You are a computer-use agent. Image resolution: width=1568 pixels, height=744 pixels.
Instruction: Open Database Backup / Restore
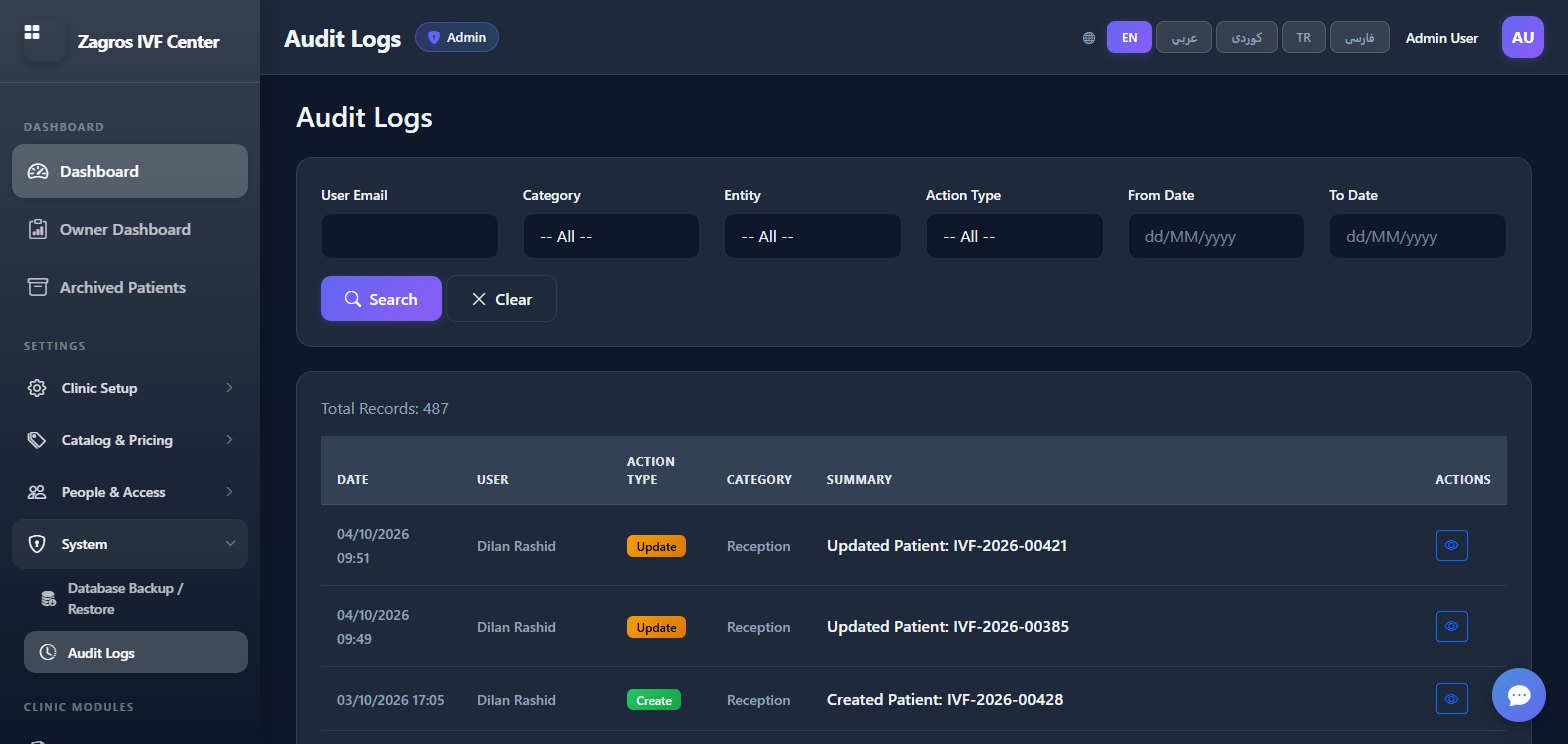coord(136,599)
